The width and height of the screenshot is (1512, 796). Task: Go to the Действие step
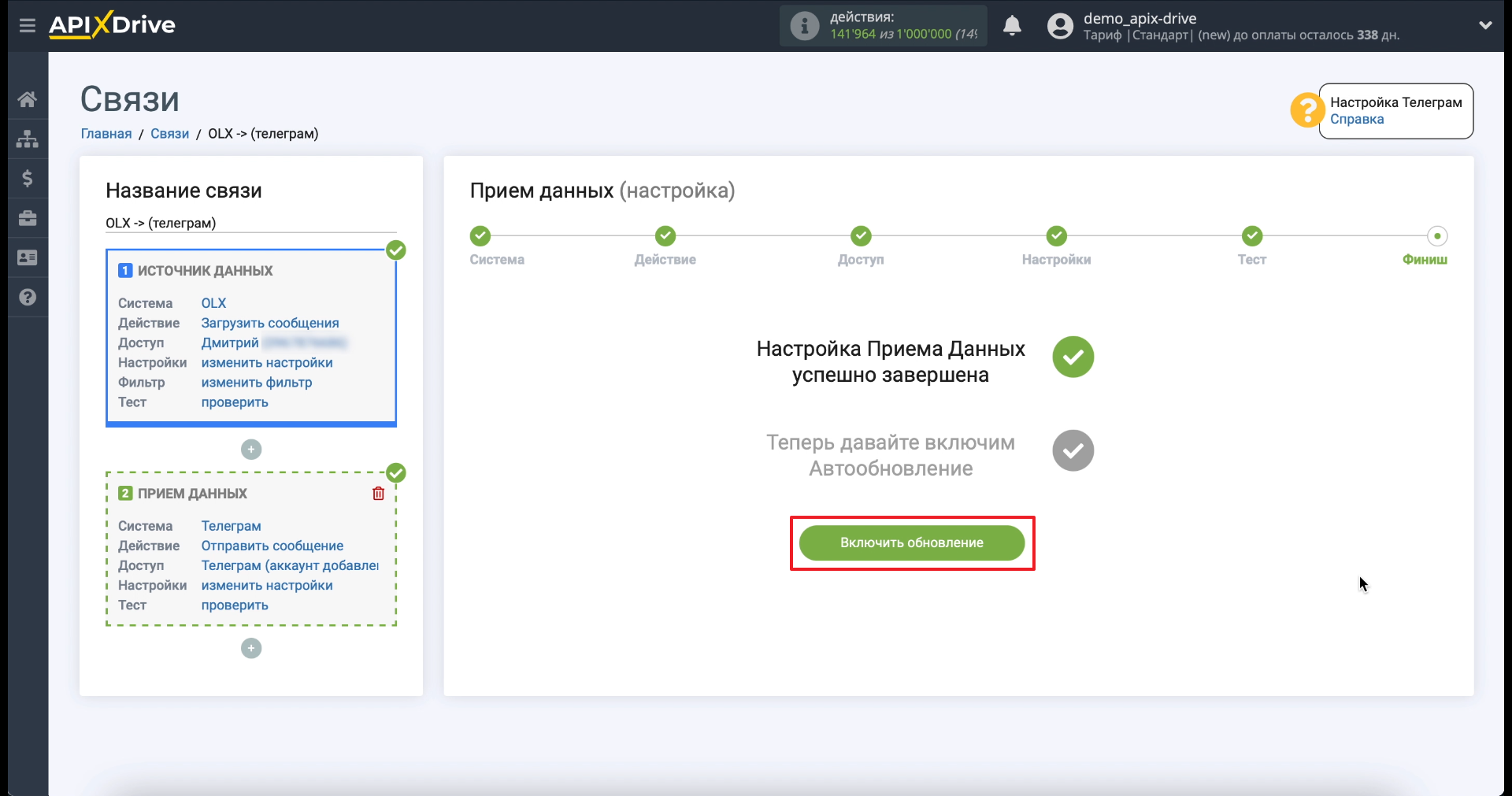click(665, 235)
